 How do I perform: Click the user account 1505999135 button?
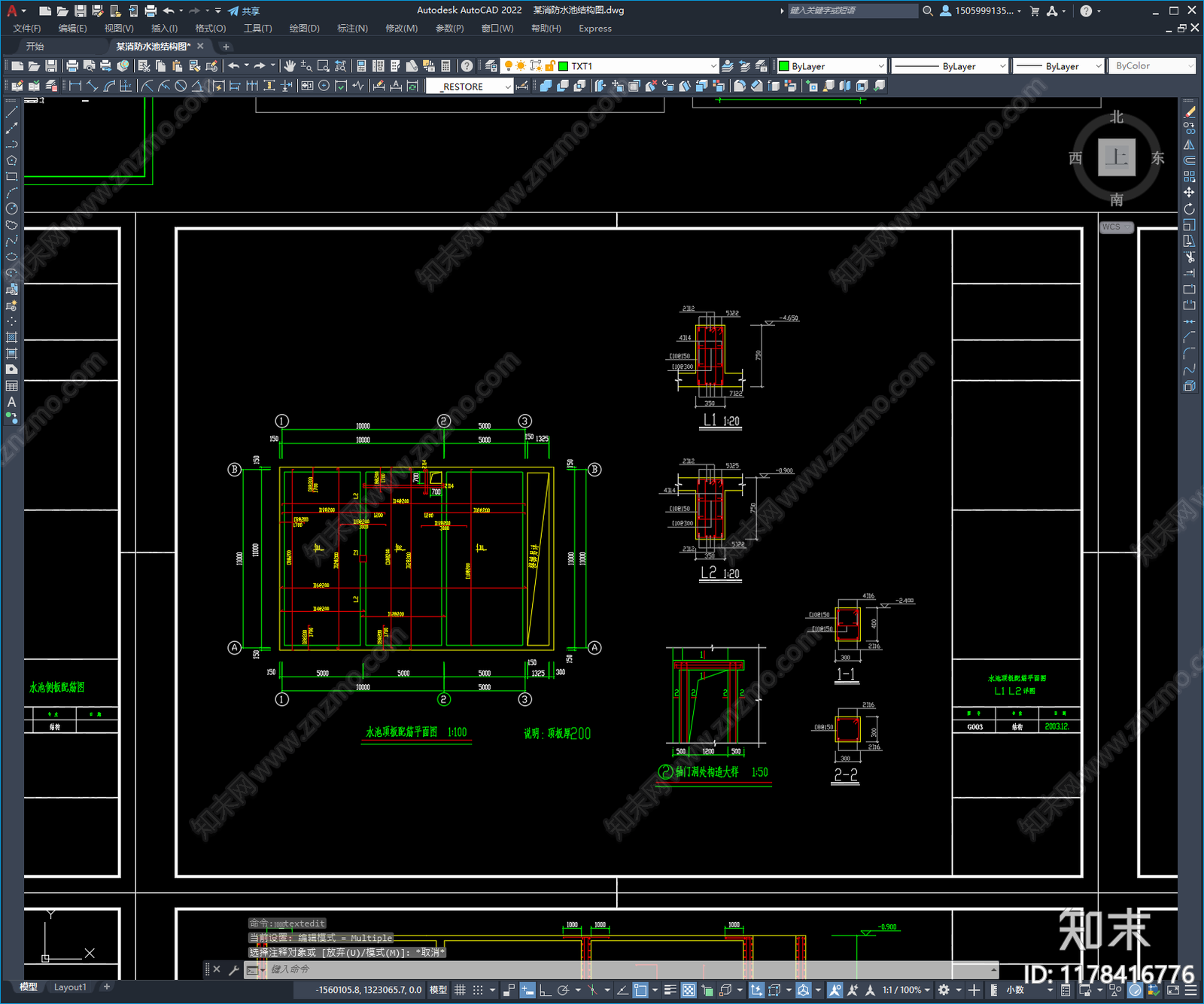tap(981, 11)
